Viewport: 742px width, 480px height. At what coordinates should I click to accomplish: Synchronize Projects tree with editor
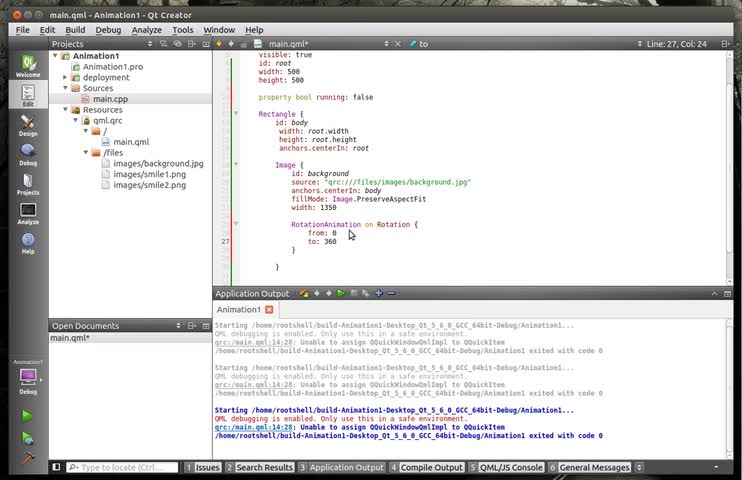(177, 44)
